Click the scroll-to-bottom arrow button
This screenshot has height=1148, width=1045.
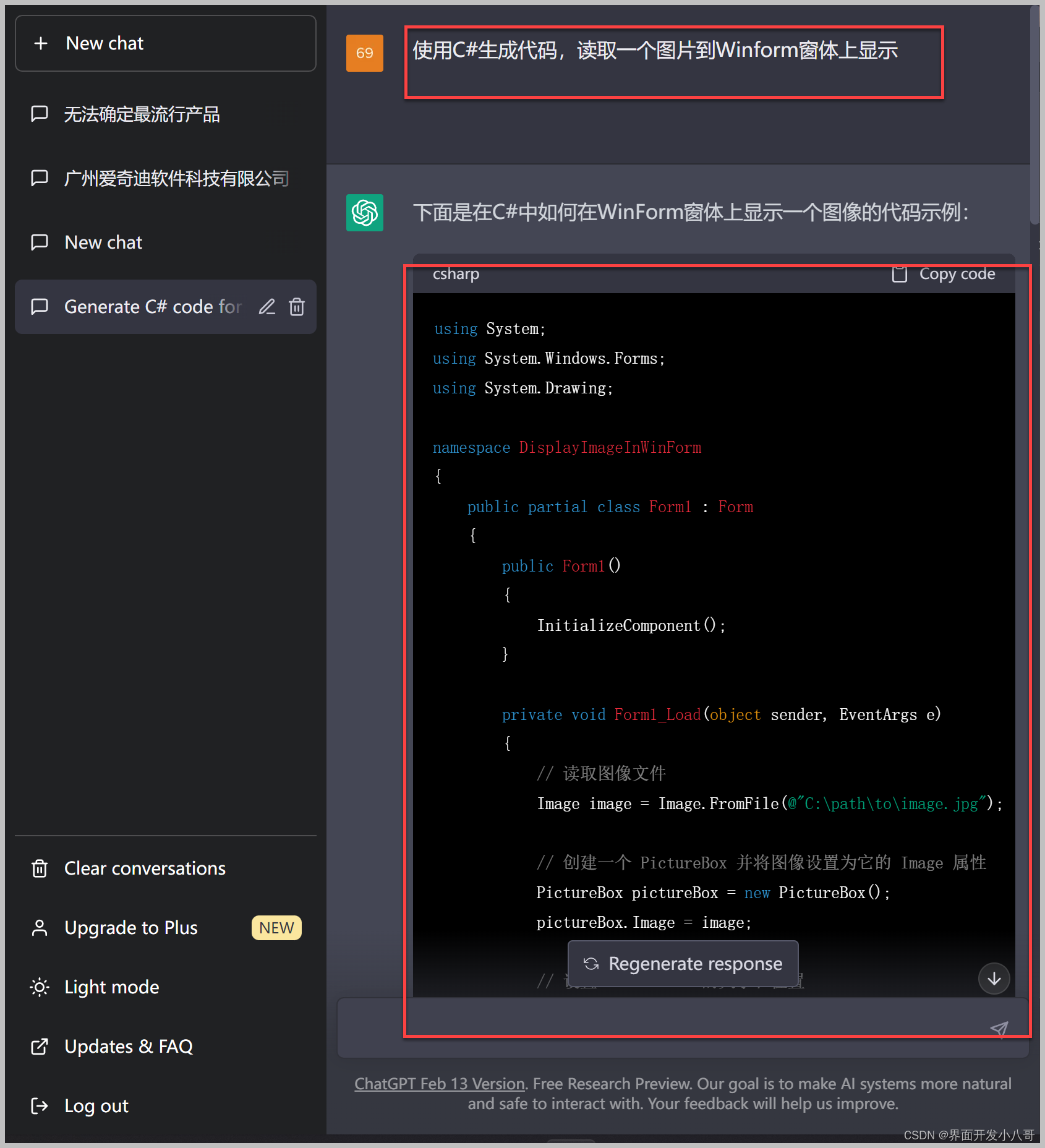[x=994, y=979]
